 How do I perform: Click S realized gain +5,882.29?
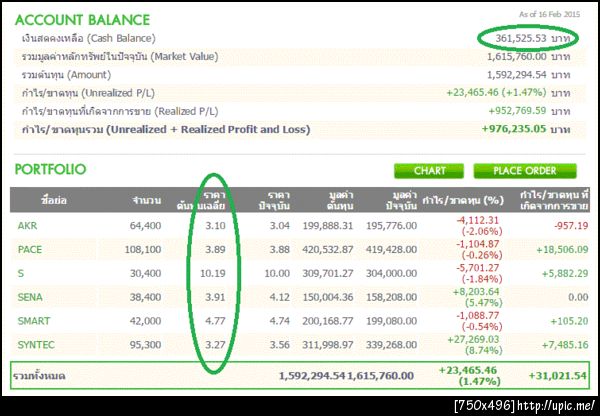pos(565,273)
